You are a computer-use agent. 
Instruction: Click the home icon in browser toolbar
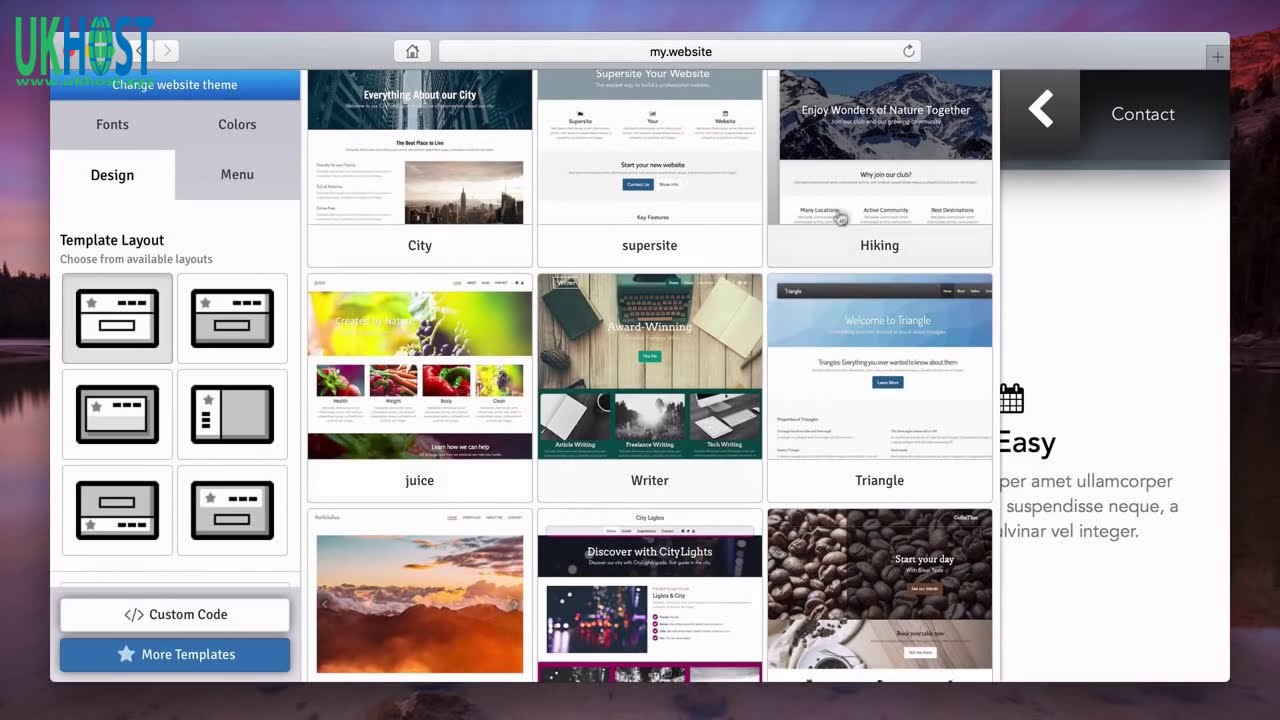click(x=412, y=51)
